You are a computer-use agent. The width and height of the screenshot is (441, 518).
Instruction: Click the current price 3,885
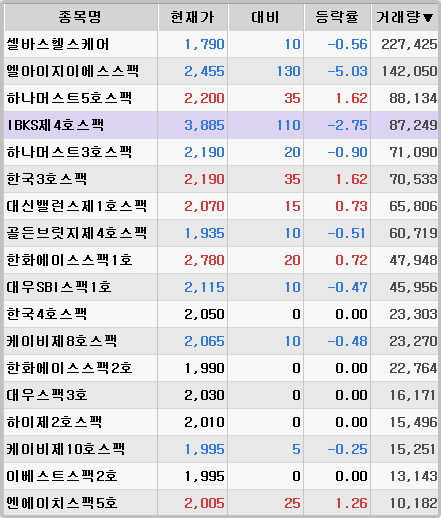(x=204, y=125)
